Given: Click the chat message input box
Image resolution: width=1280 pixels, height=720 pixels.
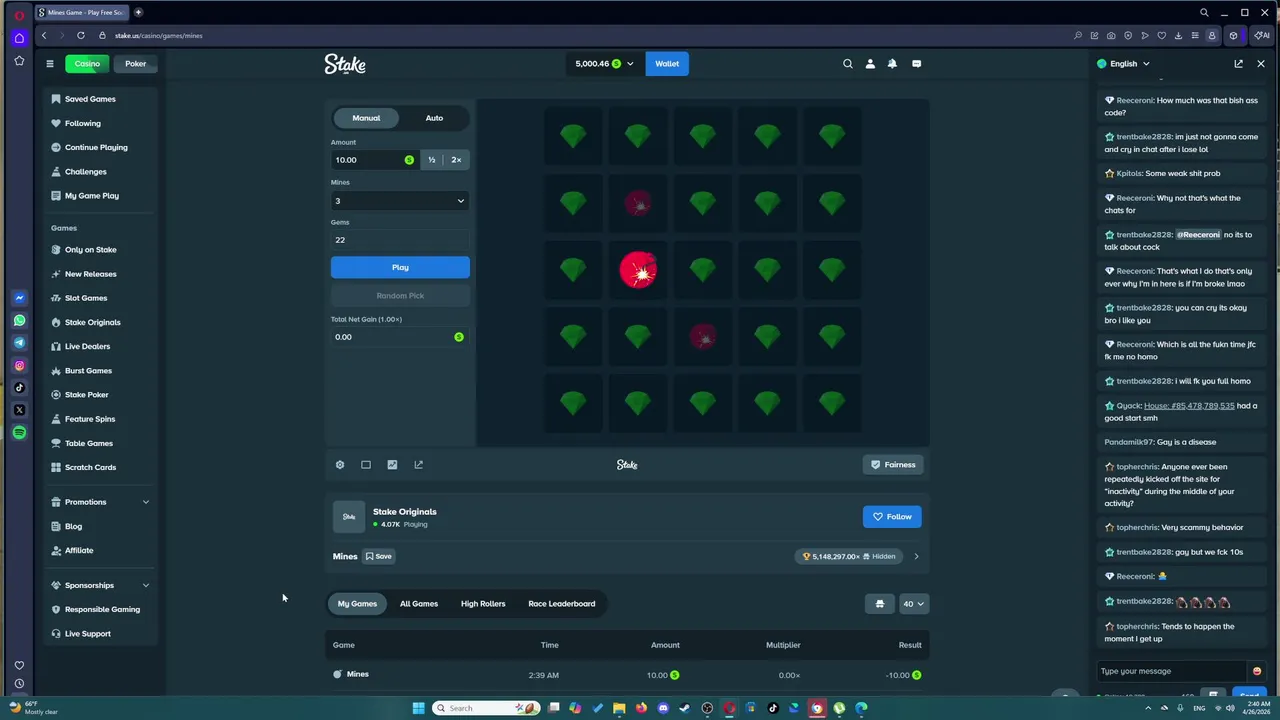Looking at the screenshot, I should tap(1171, 671).
